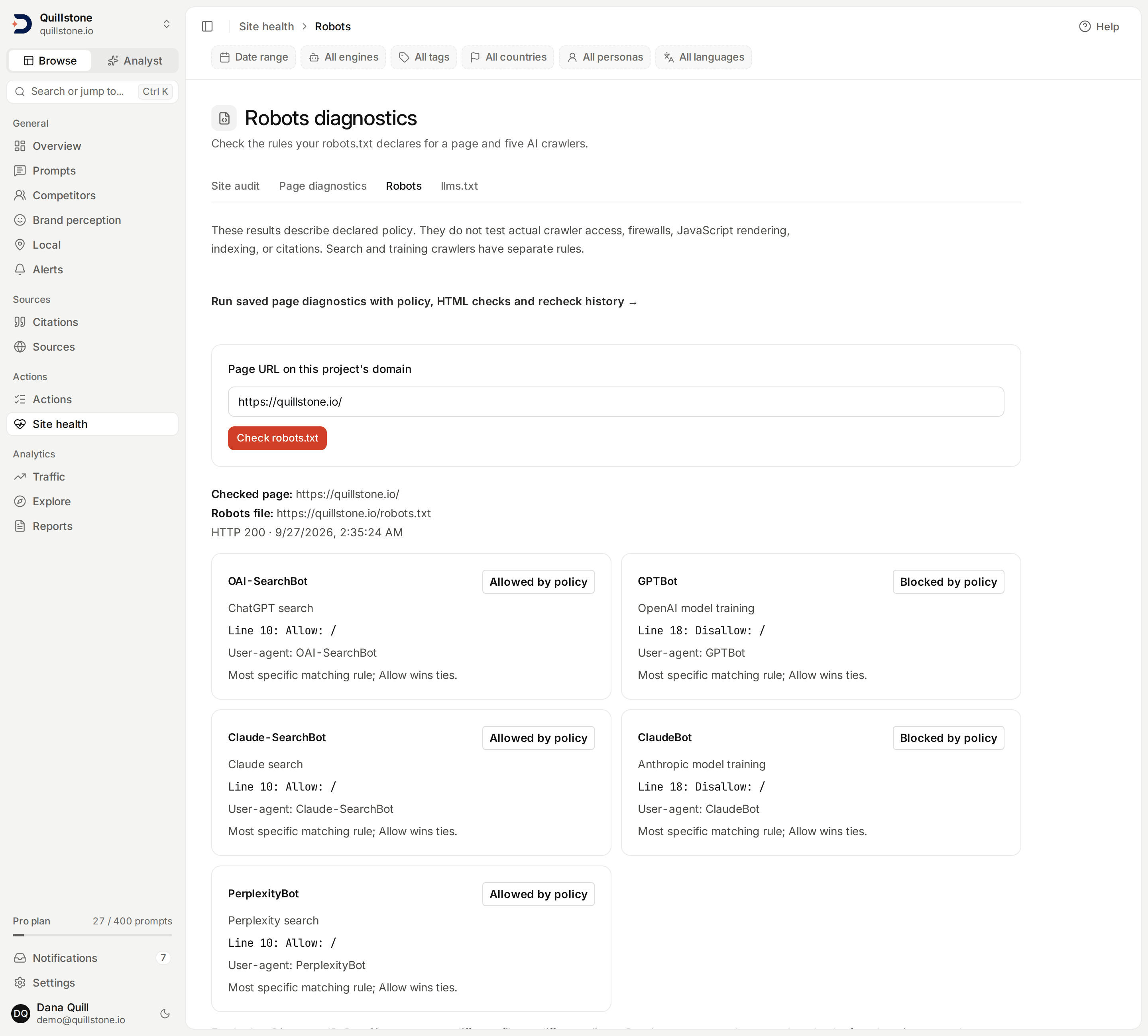Screen dimensions: 1148x1036
Task: Open Alerts bell item
Action: (92, 269)
